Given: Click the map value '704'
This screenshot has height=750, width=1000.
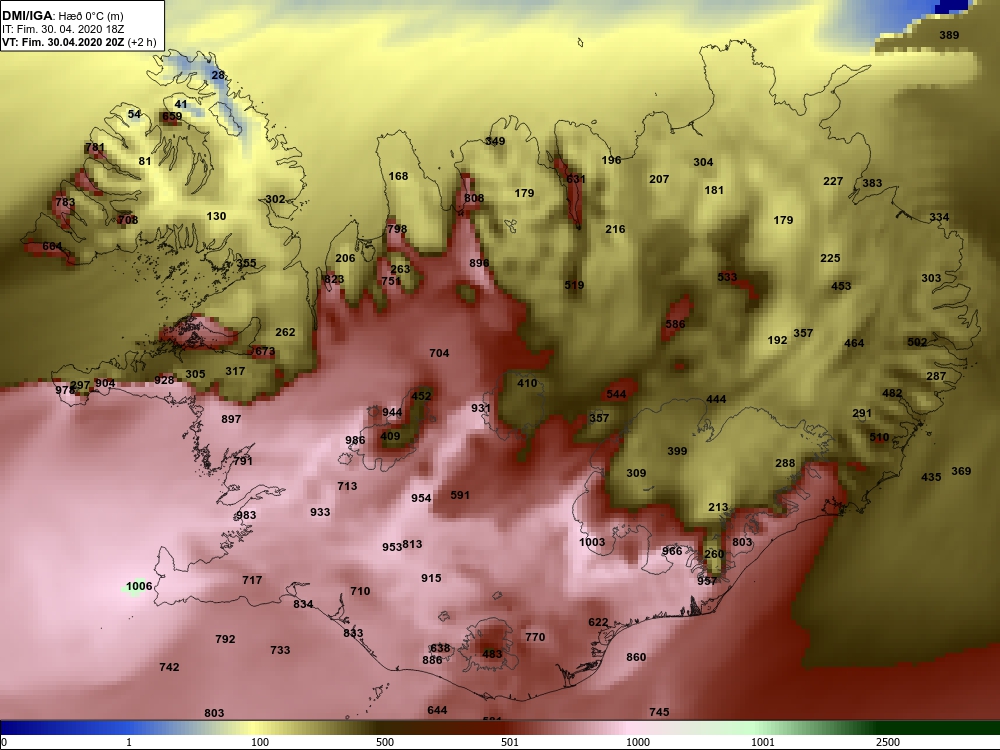Looking at the screenshot, I should pos(439,353).
